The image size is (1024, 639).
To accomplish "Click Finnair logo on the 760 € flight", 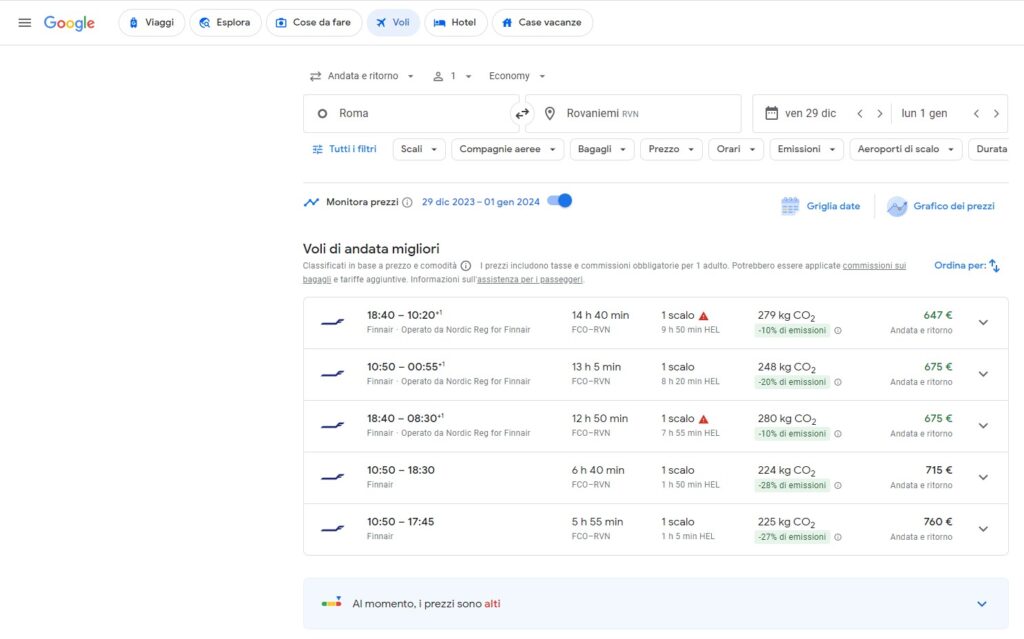I will (332, 529).
